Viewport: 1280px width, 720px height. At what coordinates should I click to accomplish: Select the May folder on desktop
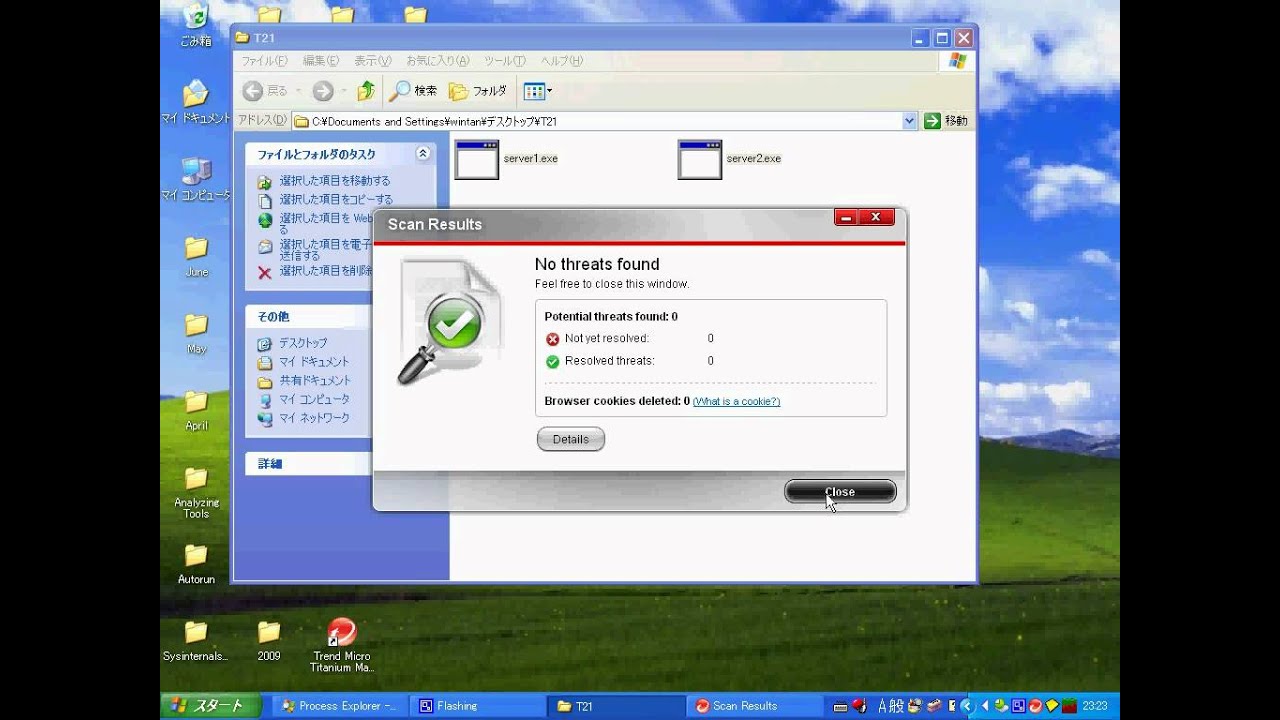[196, 333]
